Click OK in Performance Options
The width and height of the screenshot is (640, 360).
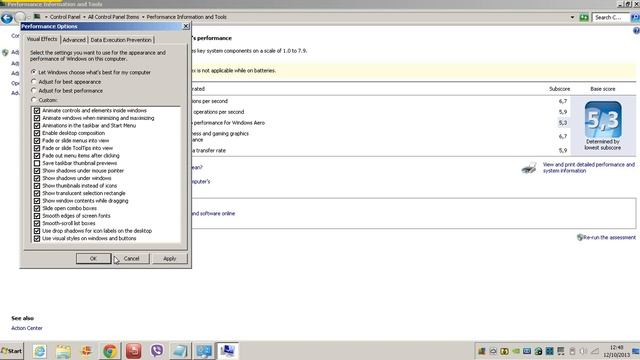pyautogui.click(x=93, y=259)
